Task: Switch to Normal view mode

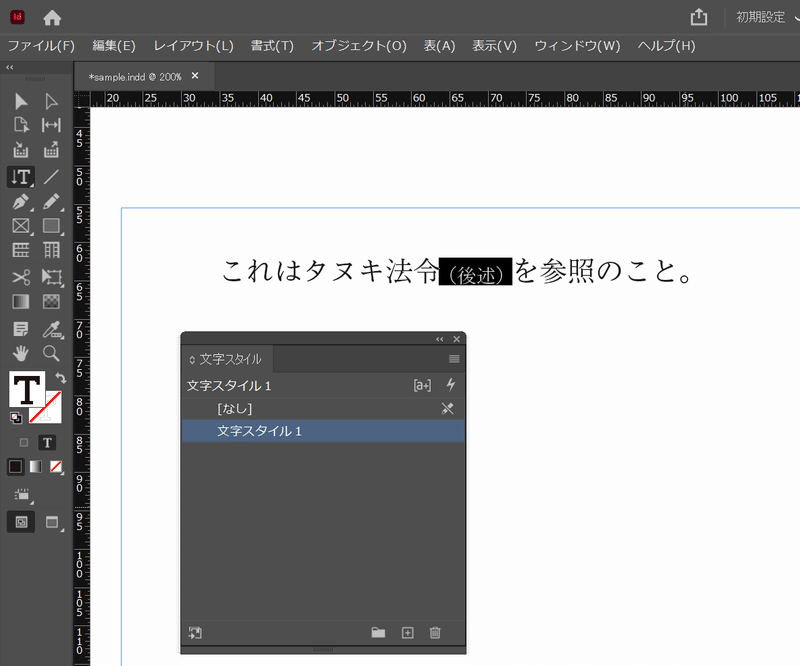Action: [21, 522]
